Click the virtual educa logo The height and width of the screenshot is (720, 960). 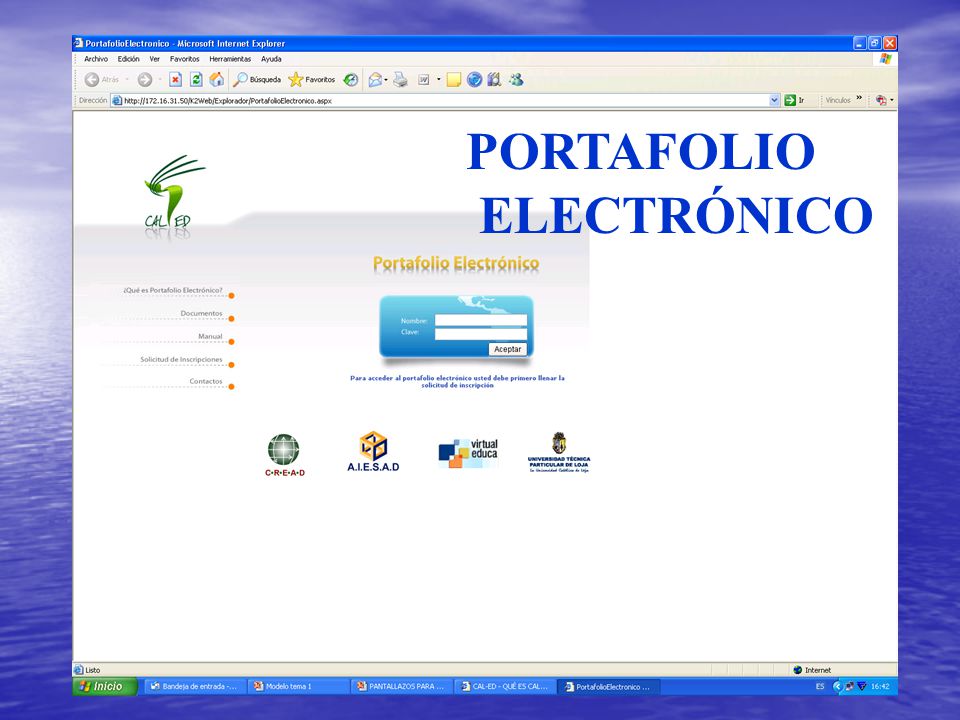click(x=468, y=453)
